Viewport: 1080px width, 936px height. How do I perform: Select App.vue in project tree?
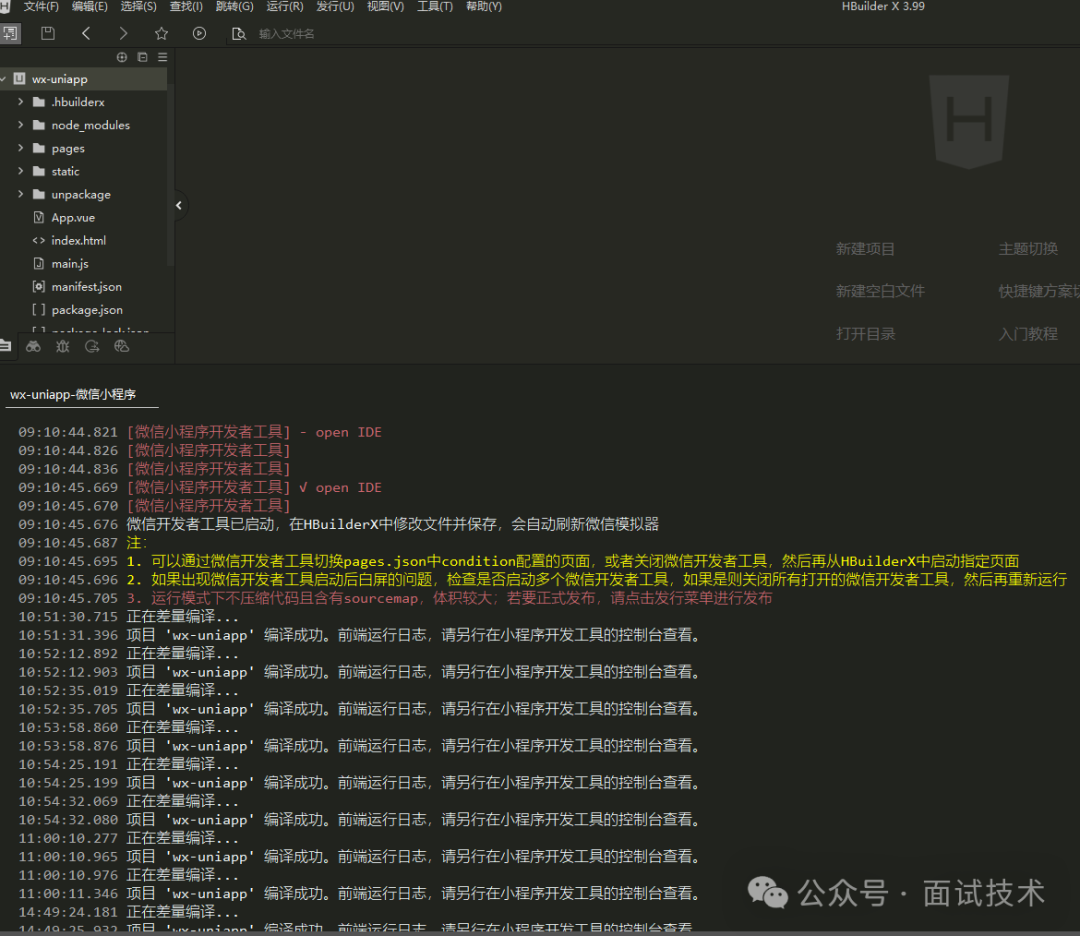click(73, 218)
